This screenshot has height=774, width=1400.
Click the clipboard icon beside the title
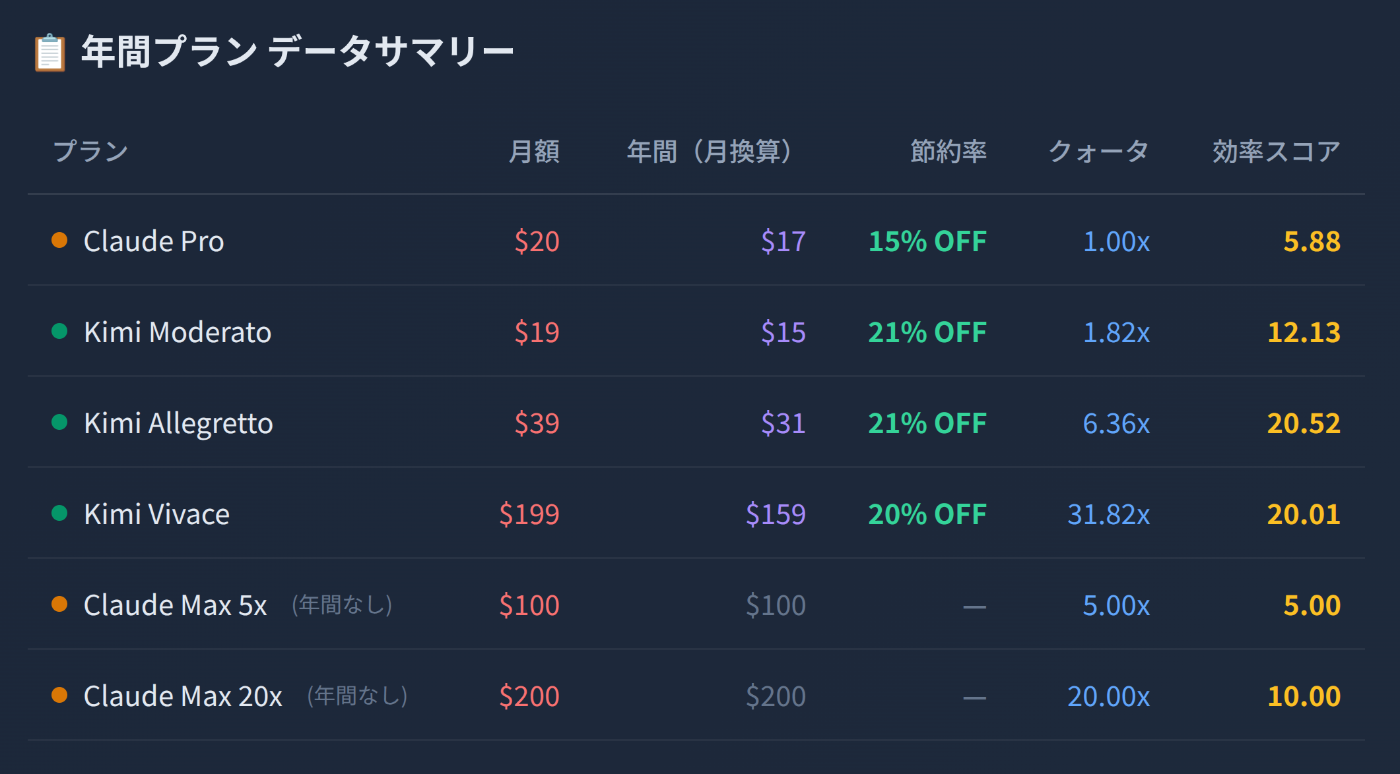49,52
